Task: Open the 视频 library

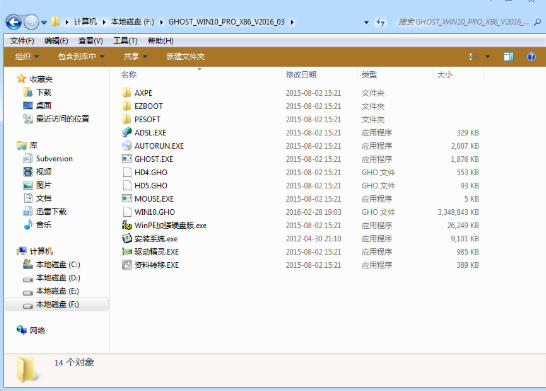Action: click(x=37, y=172)
